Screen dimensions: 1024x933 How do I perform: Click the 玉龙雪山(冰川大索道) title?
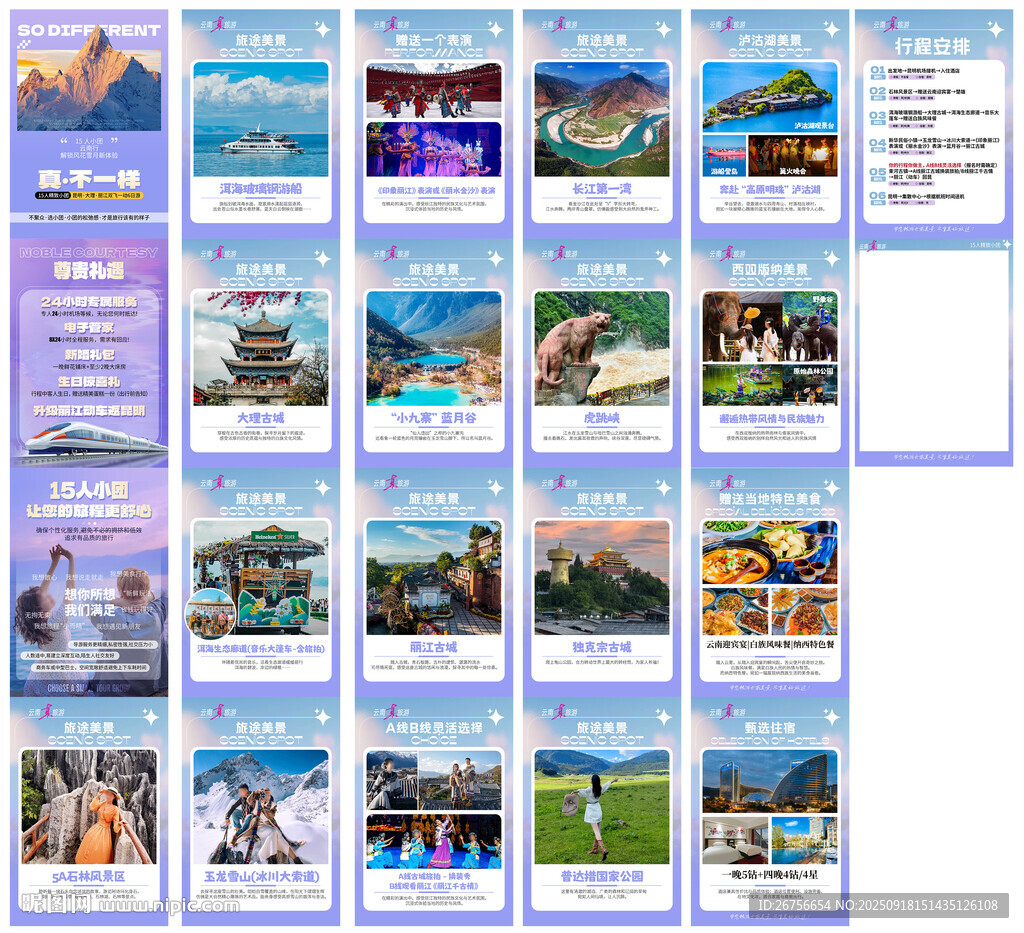(261, 876)
